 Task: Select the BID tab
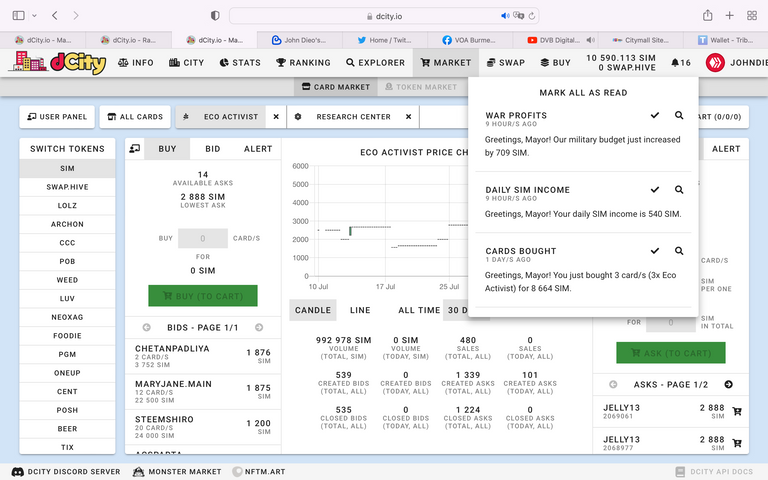[213, 148]
